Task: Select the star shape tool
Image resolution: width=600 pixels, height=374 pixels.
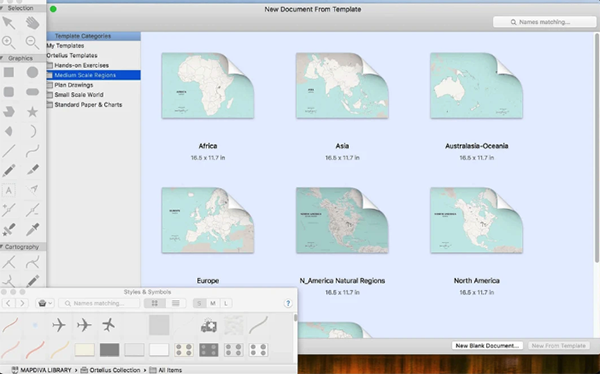Action: point(33,112)
